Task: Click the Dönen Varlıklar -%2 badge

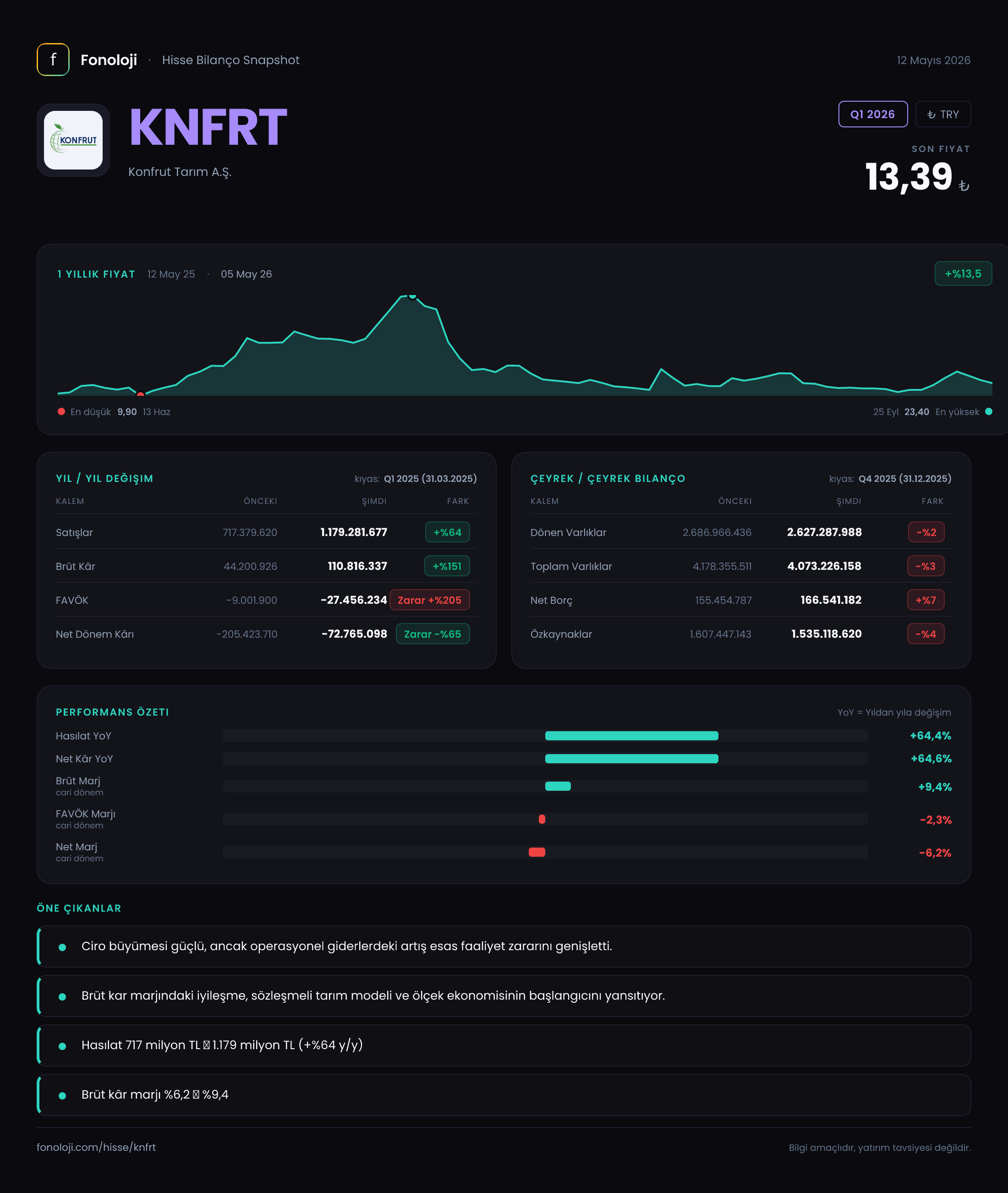Action: (926, 532)
